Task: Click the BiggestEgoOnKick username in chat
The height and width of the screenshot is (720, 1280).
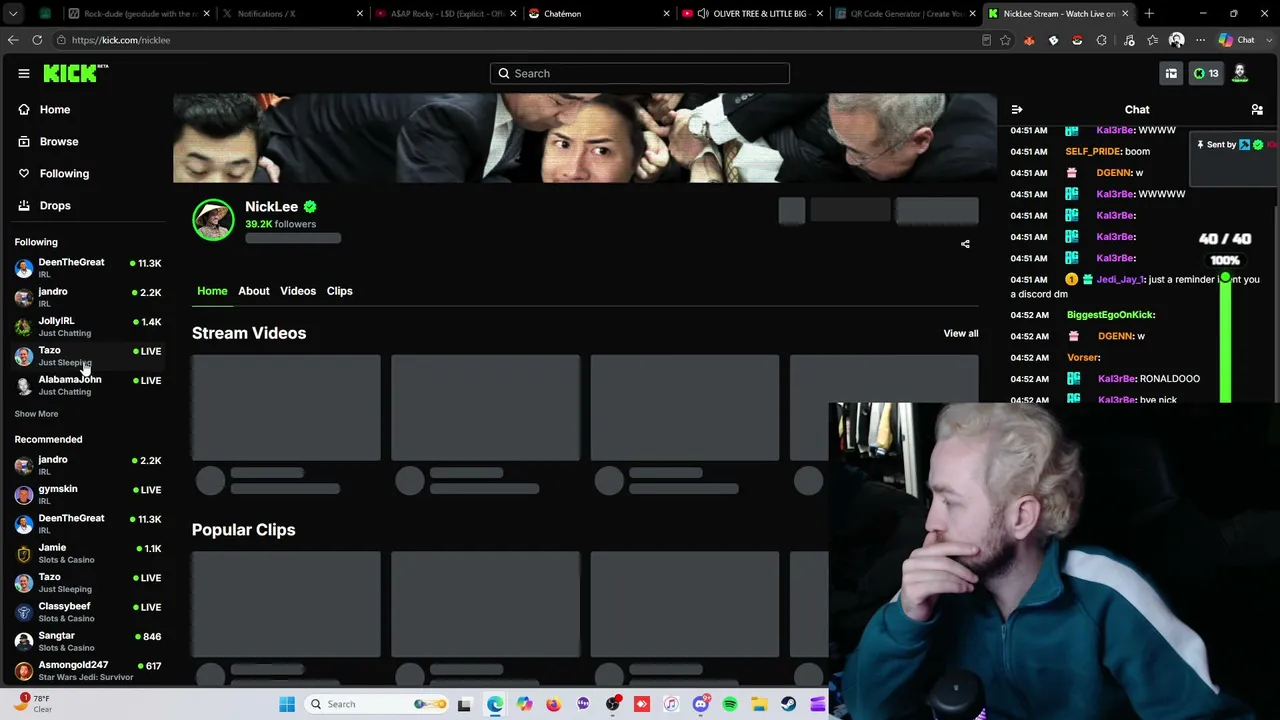Action: click(x=1110, y=316)
